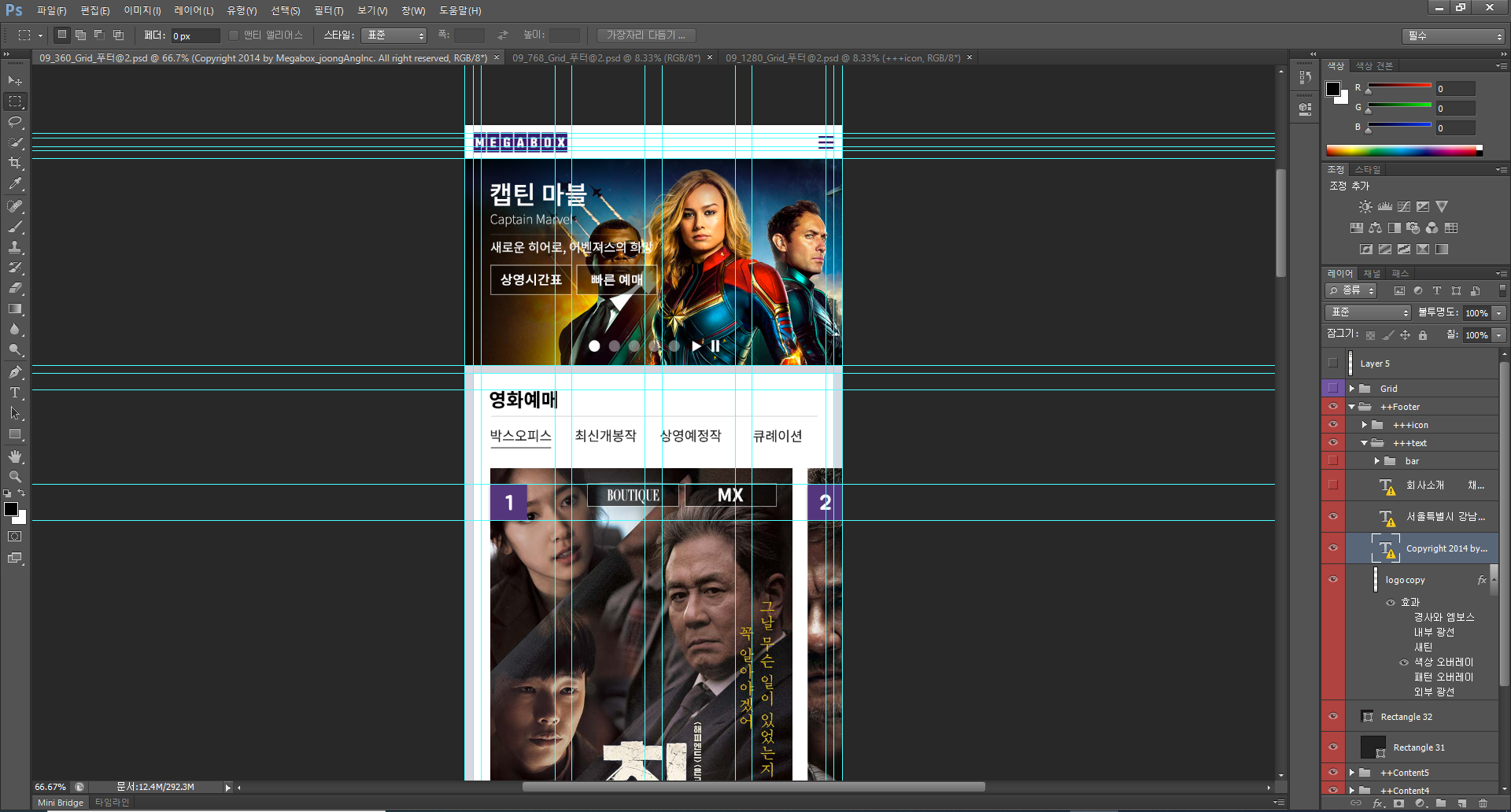The height and width of the screenshot is (812, 1511).
Task: Click the Refine Edge button
Action: (646, 35)
